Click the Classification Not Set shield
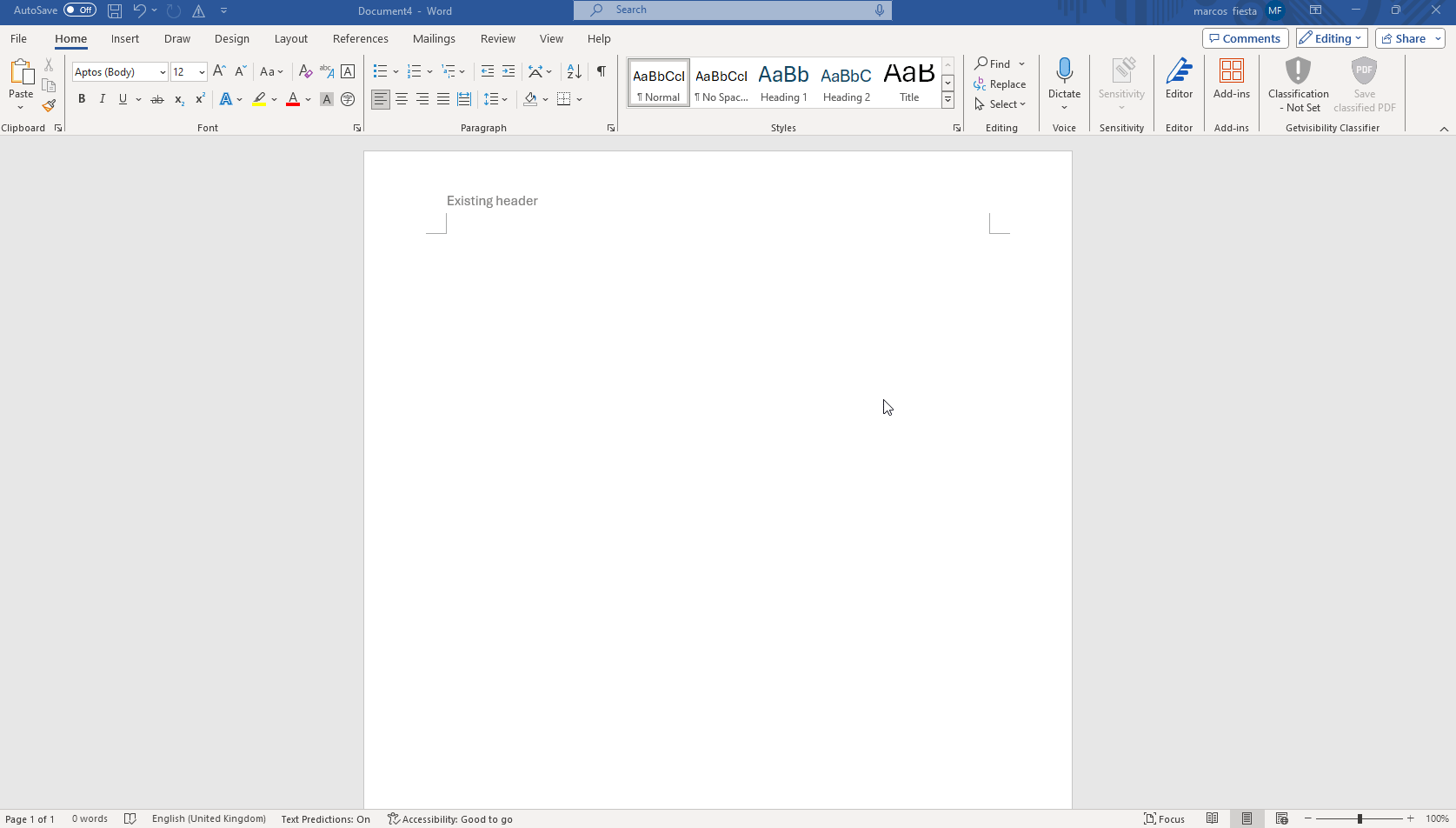This screenshot has height=828, width=1456. pos(1298,84)
